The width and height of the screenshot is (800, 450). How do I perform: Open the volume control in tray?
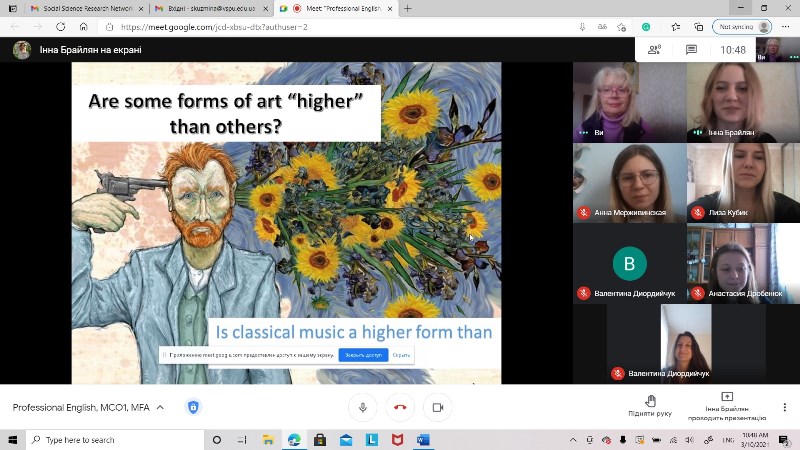pos(689,440)
